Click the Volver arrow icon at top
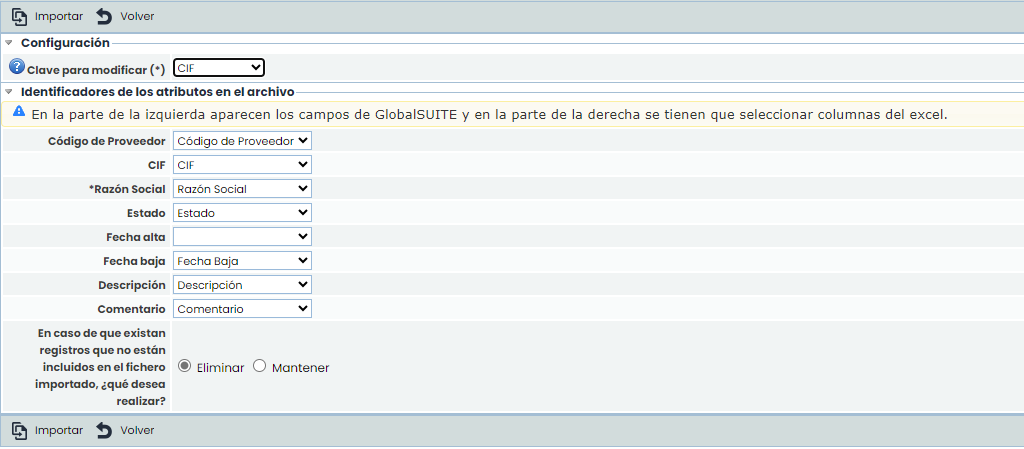Screen dimensions: 1024x449 point(104,17)
